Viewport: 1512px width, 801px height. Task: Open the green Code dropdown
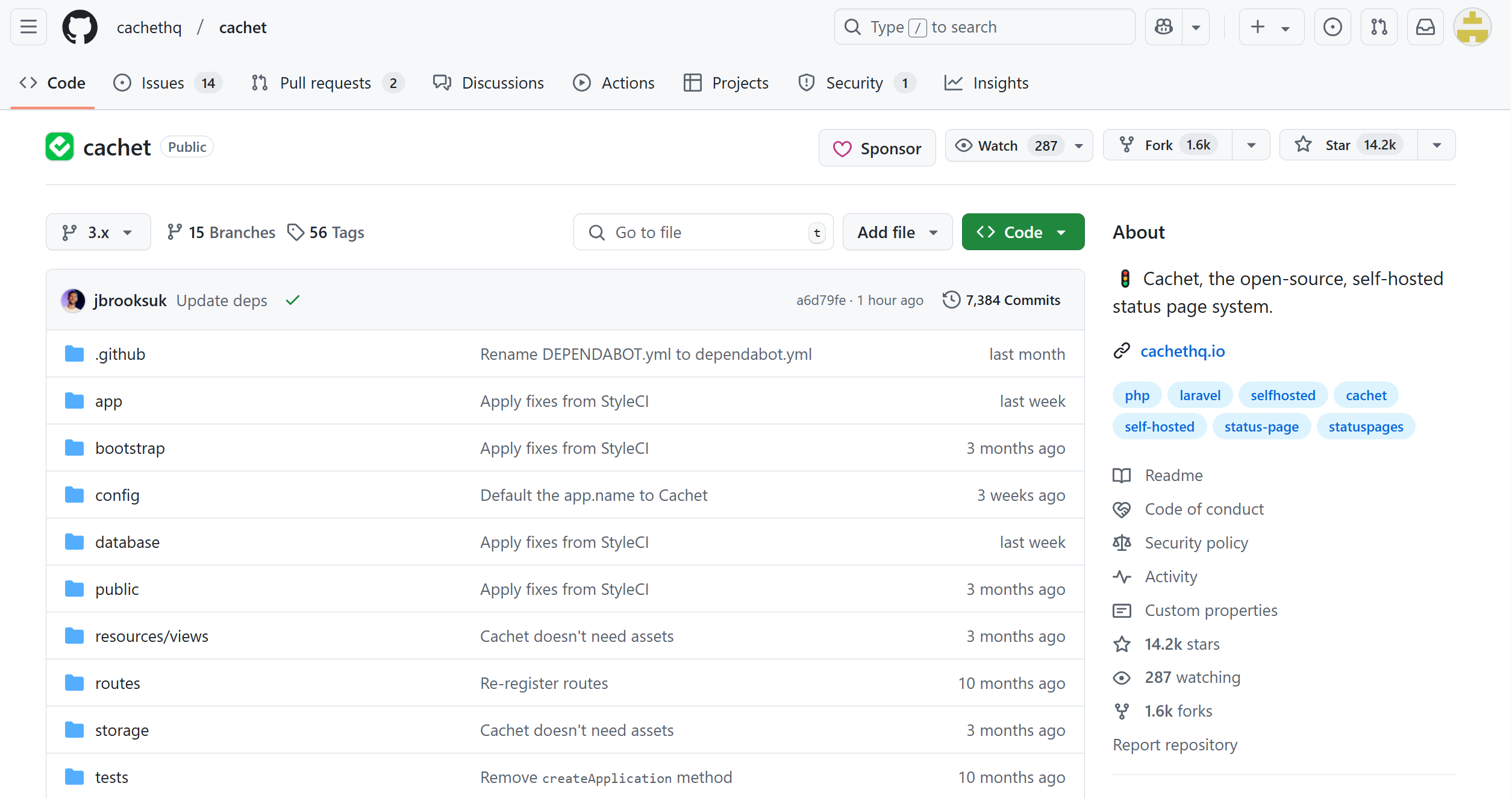coord(1023,232)
